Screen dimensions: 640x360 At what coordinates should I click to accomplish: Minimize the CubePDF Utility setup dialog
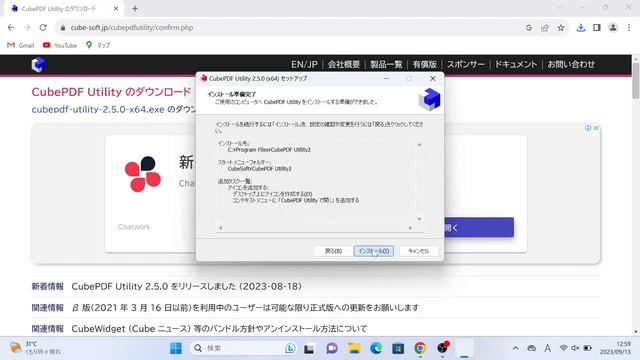coord(386,78)
